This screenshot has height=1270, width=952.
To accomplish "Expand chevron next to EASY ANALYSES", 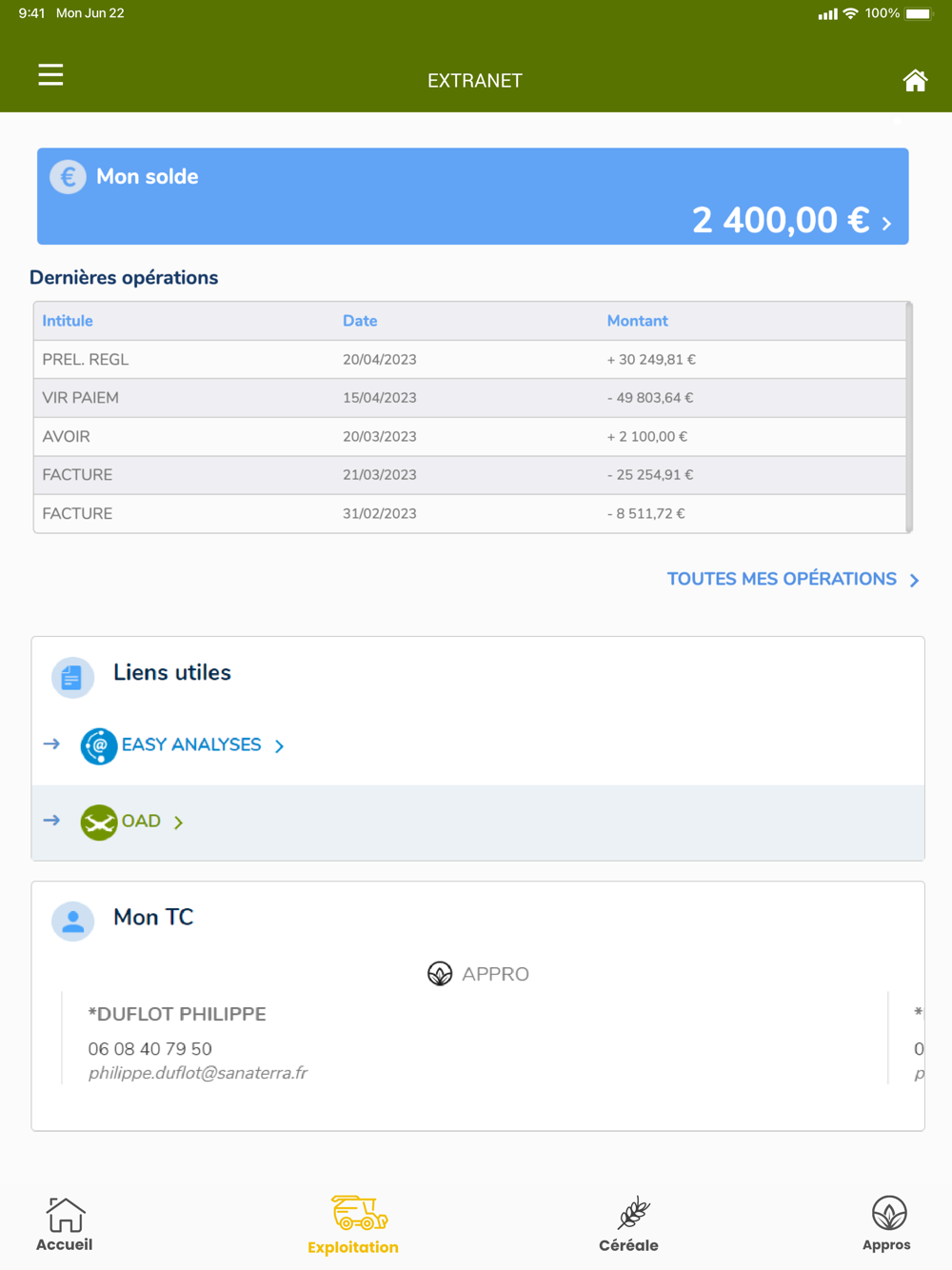I will click(x=279, y=746).
